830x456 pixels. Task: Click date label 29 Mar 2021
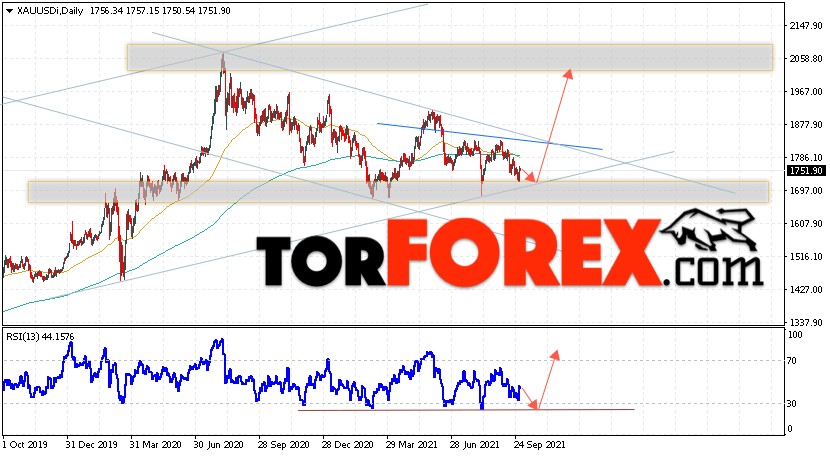412,445
